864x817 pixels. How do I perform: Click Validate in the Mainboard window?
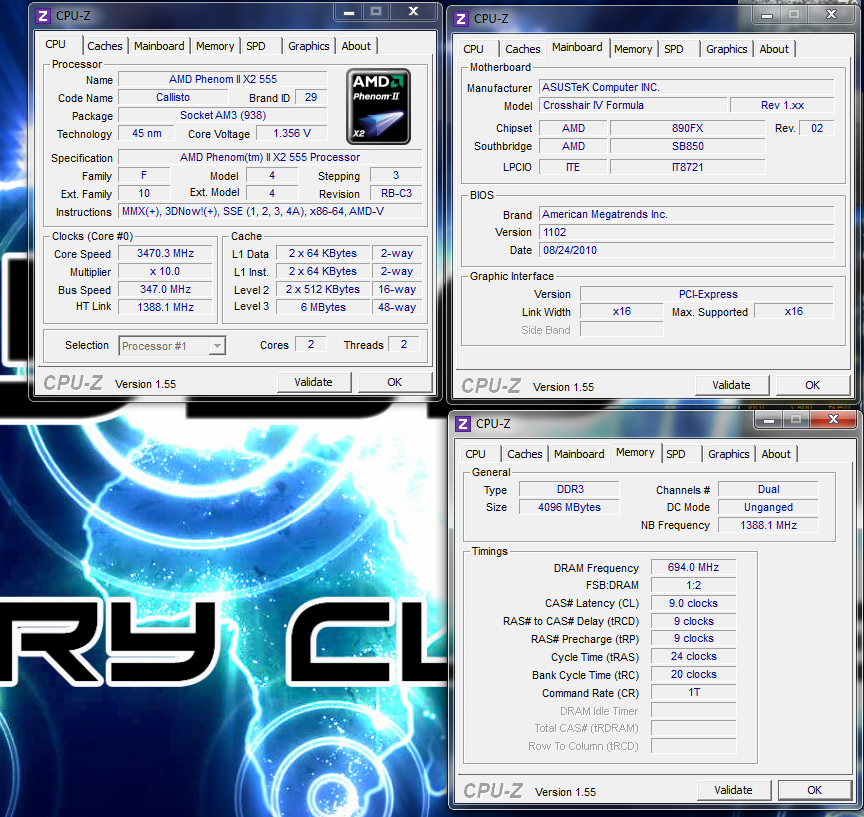coord(732,385)
